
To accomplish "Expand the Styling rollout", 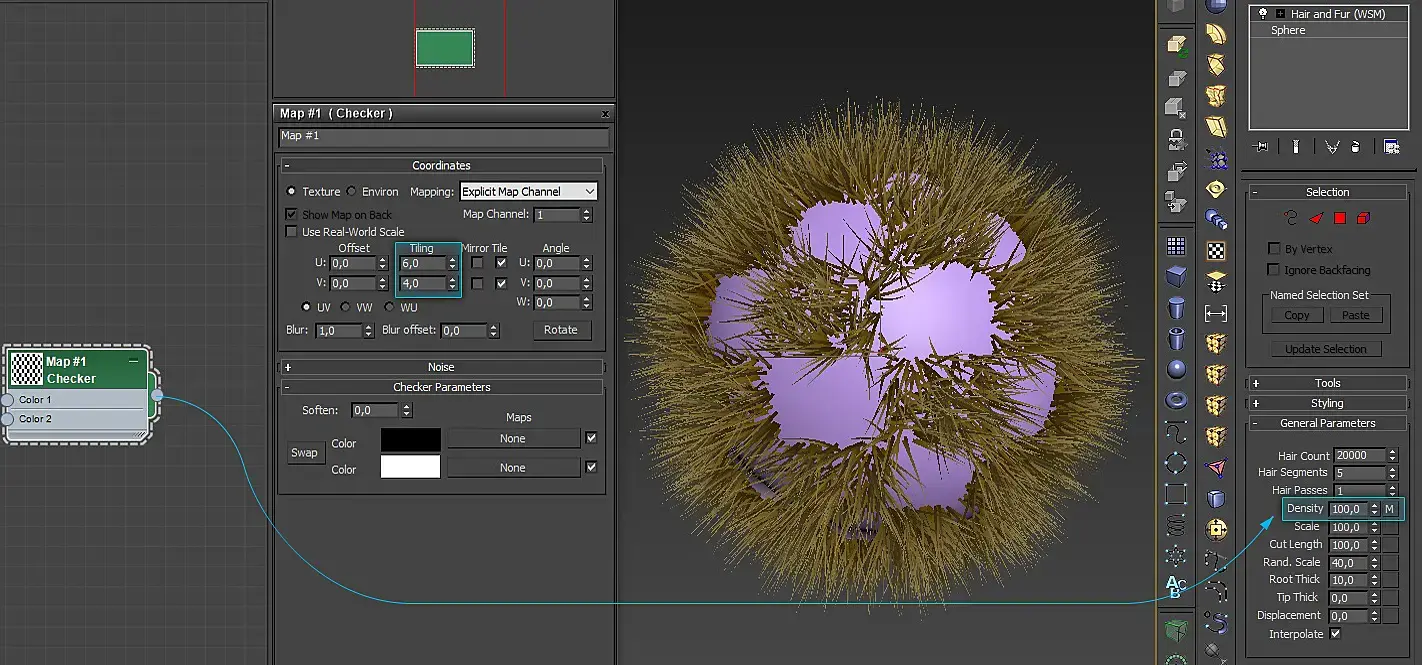I will (x=1327, y=403).
